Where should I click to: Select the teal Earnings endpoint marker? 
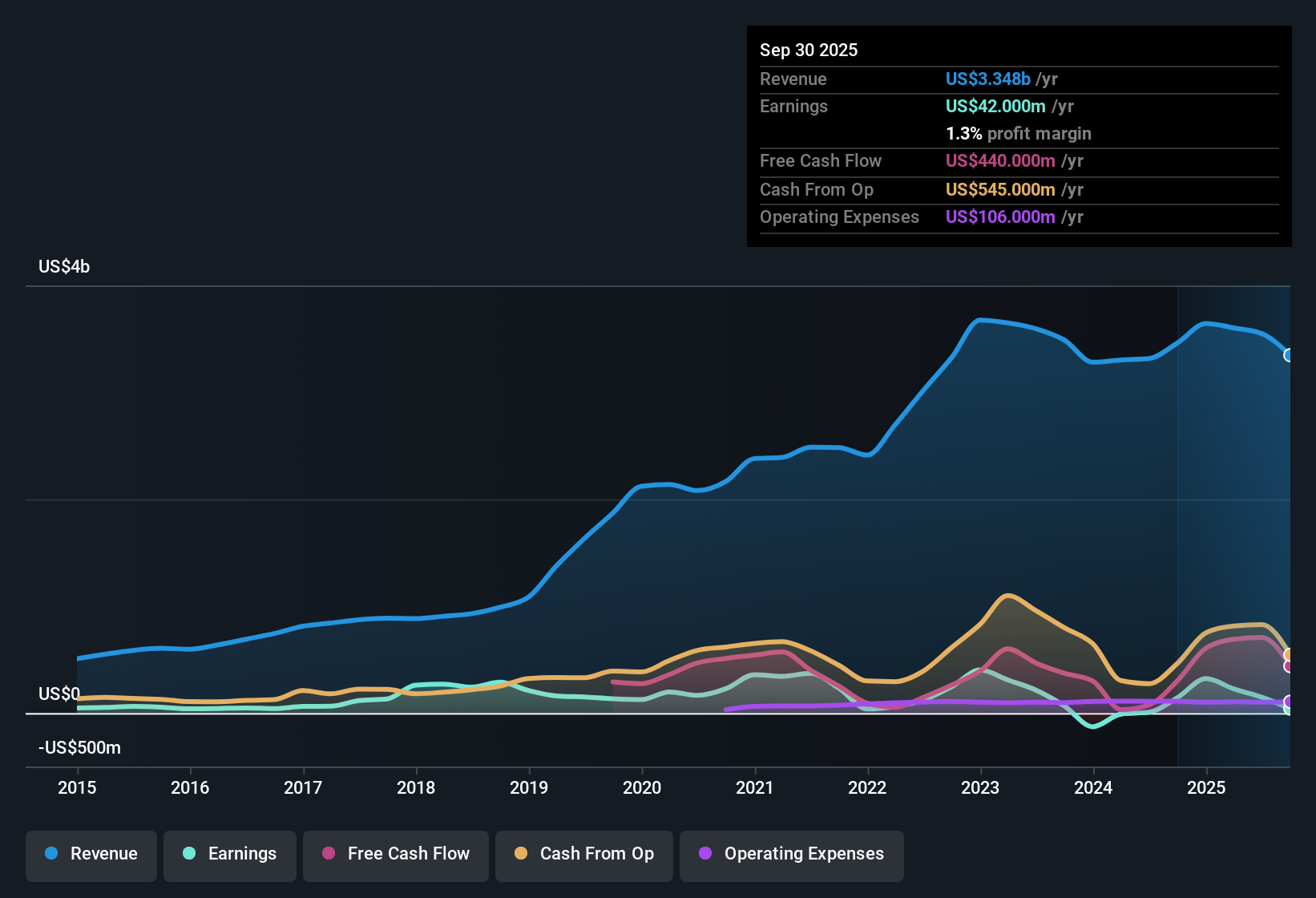tap(1287, 710)
